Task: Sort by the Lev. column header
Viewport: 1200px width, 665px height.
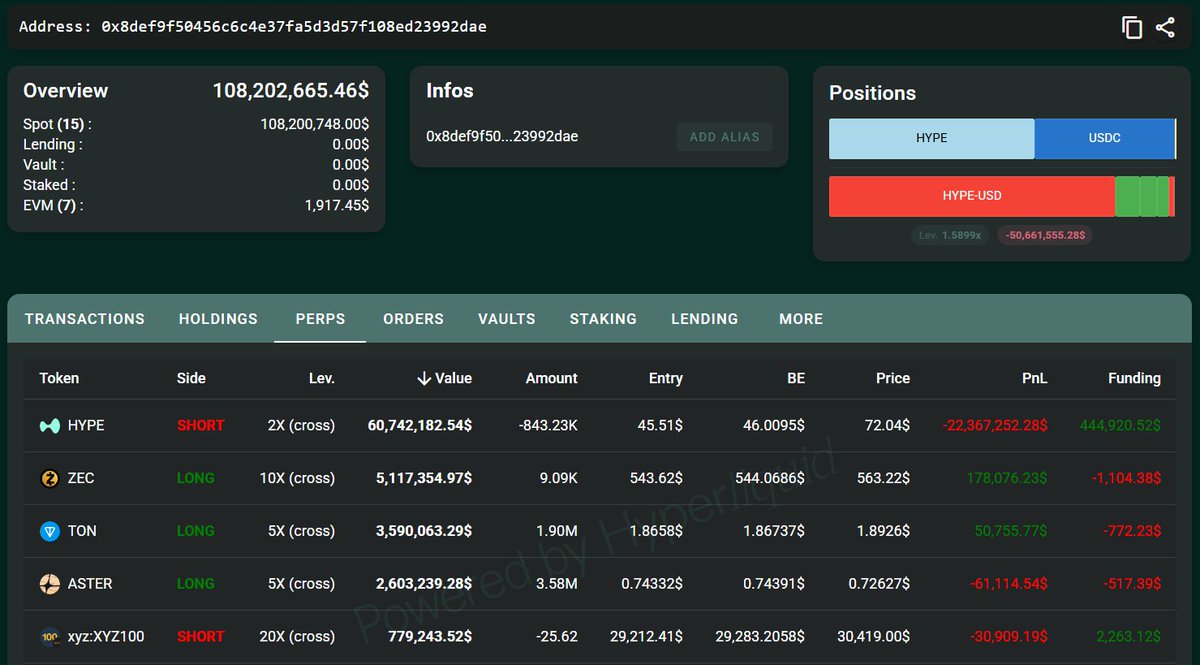Action: click(322, 378)
